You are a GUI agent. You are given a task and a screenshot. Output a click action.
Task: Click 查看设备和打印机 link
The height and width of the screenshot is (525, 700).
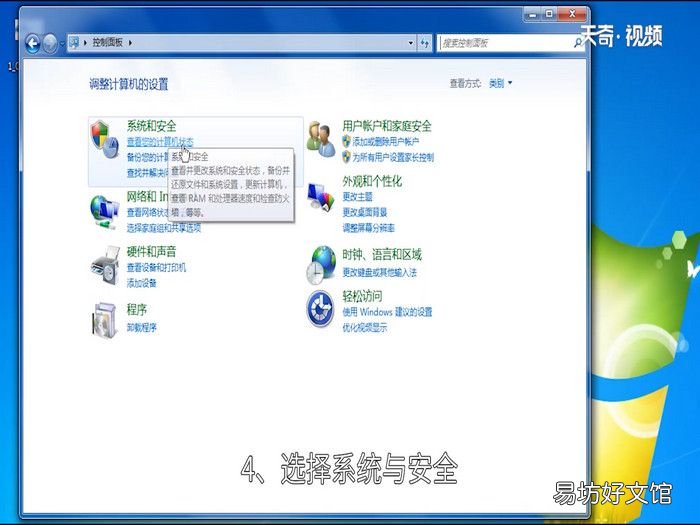156,267
